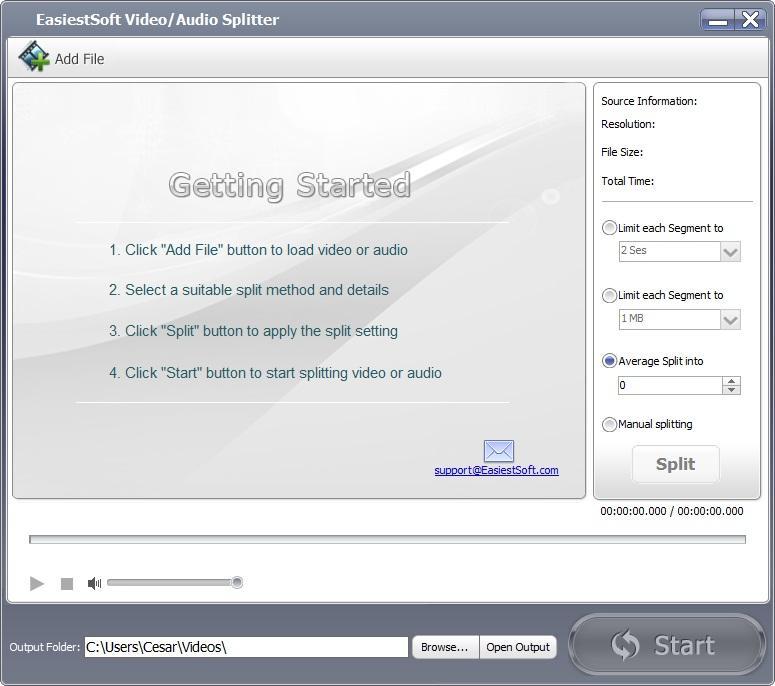Image resolution: width=775 pixels, height=686 pixels.
Task: Decrease the Average Split count
Action: 731,390
